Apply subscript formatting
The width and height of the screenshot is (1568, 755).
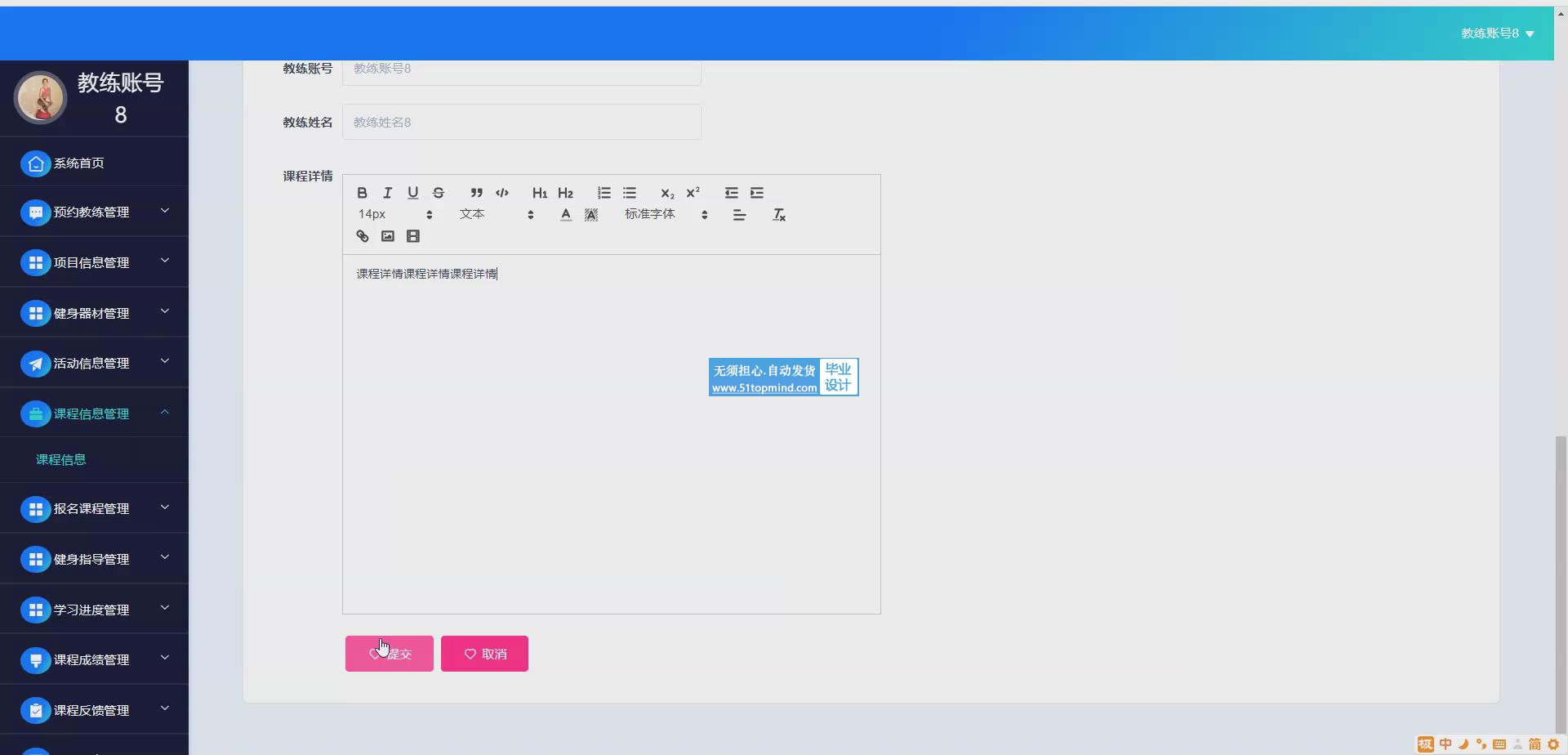click(x=667, y=193)
